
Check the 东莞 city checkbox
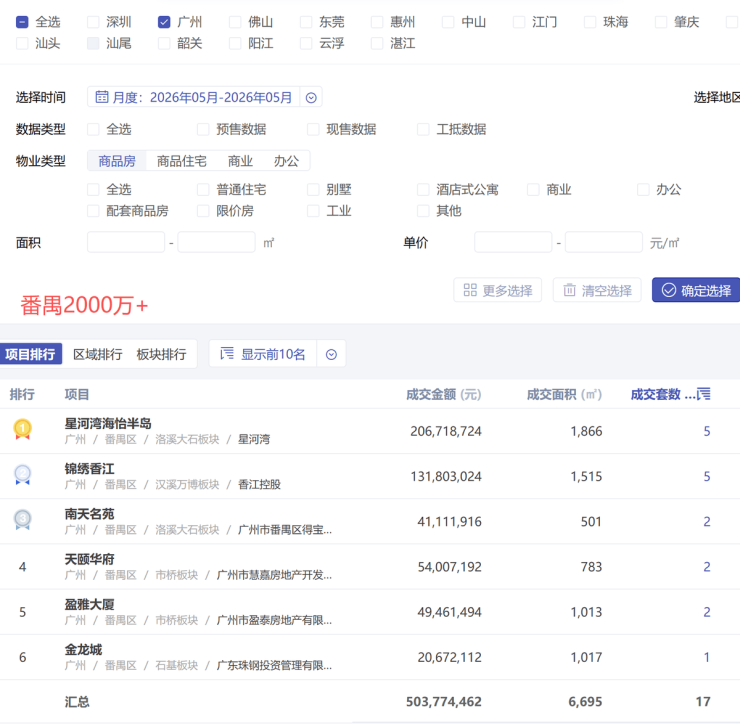click(306, 22)
